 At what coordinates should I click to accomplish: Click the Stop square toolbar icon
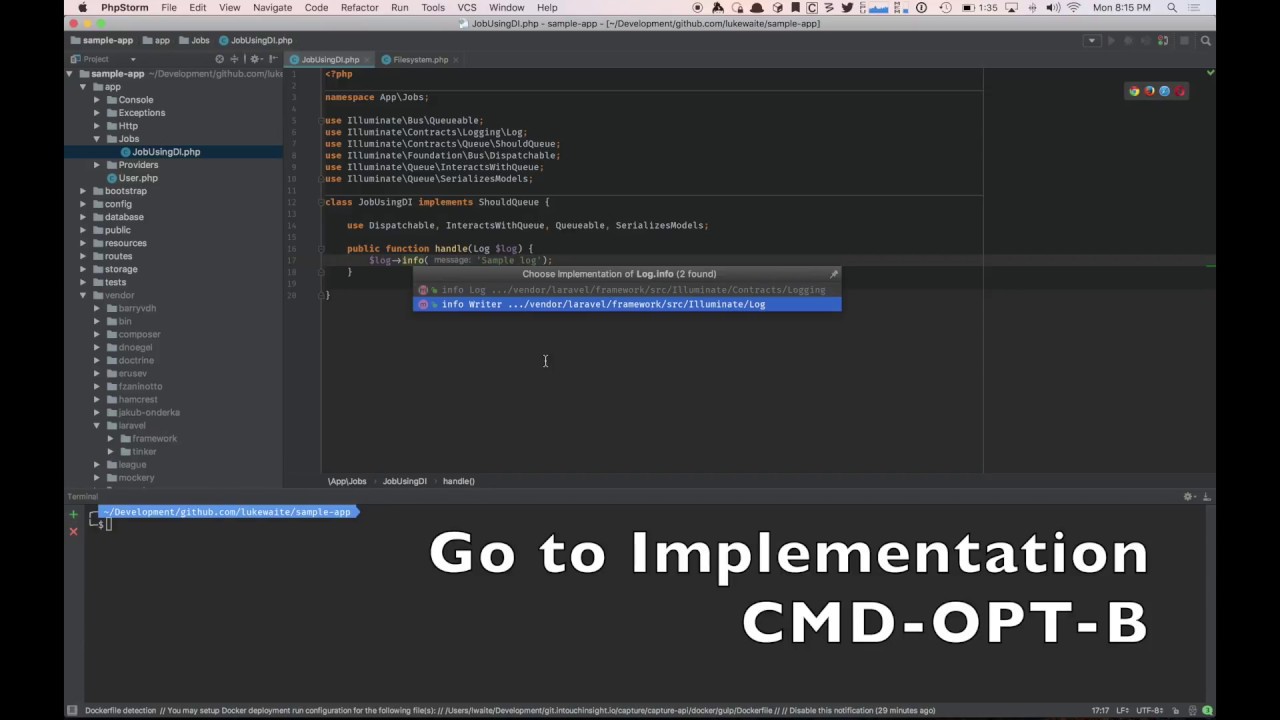point(1184,41)
